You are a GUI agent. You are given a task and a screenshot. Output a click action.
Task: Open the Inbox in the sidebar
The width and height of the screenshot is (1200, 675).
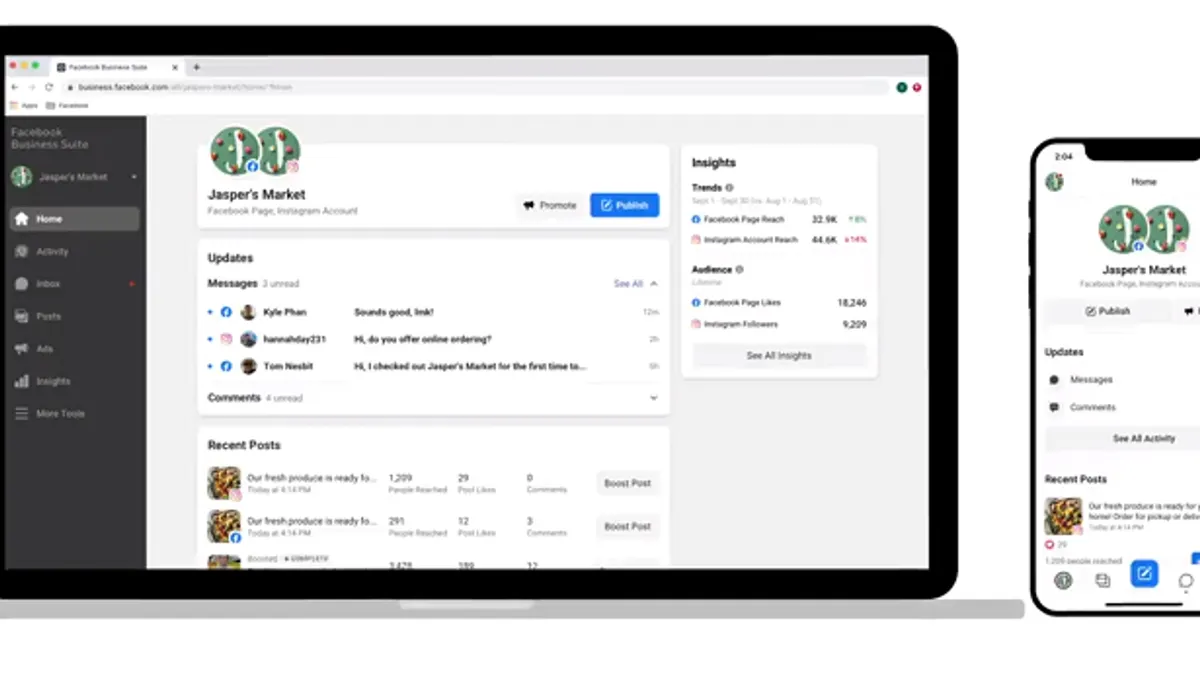(x=75, y=284)
